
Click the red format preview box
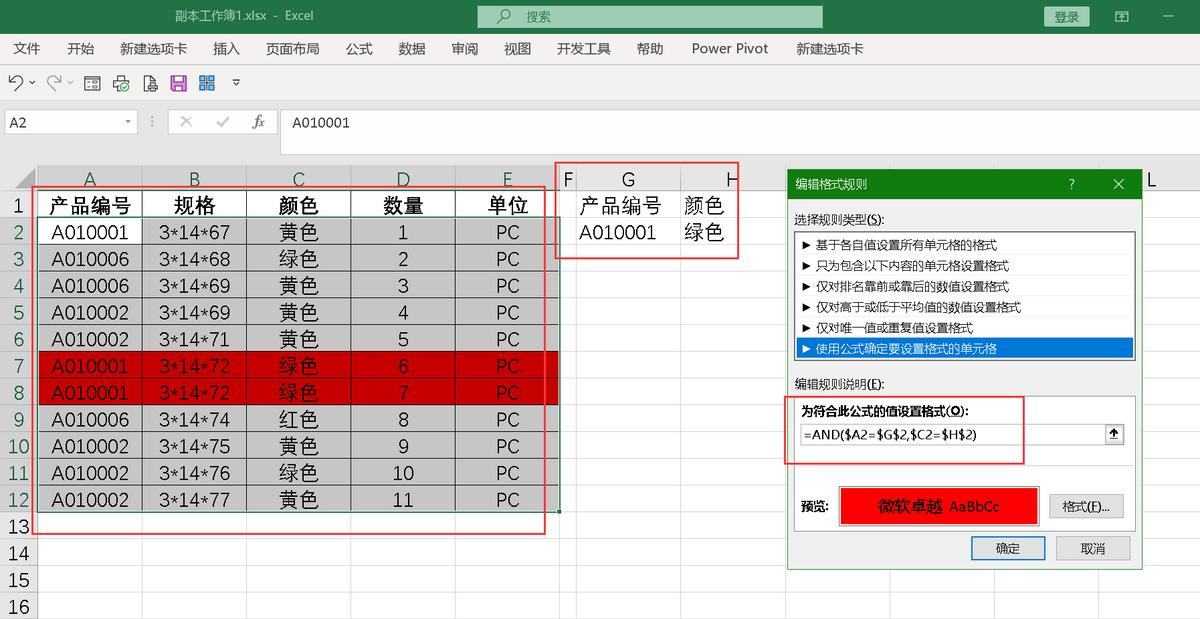point(939,506)
